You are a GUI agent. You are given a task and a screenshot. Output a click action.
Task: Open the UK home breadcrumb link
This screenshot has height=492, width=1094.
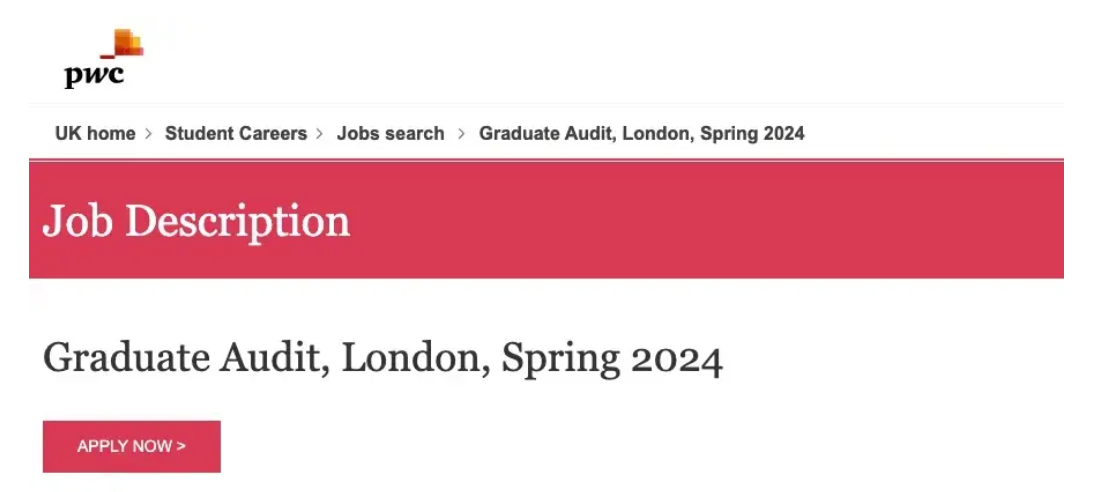(x=95, y=133)
